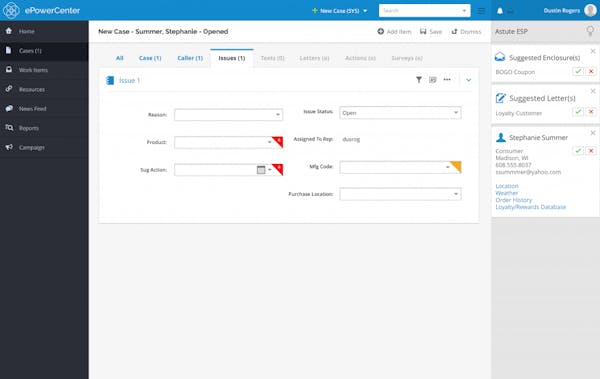Click the Dismiss button
Image resolution: width=600 pixels, height=379 pixels.
tap(466, 32)
